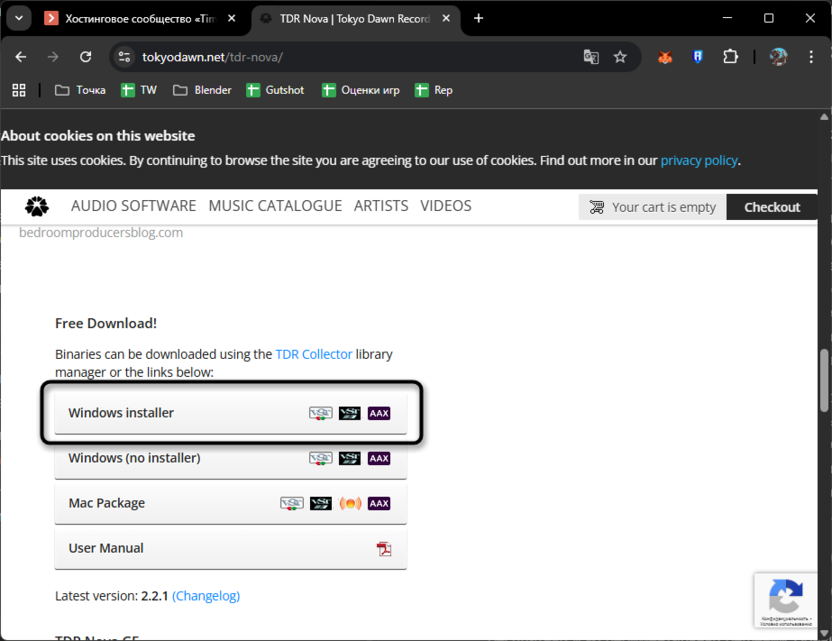Click the scrollbar up arrow
Image resolution: width=832 pixels, height=641 pixels.
pyautogui.click(x=824, y=117)
